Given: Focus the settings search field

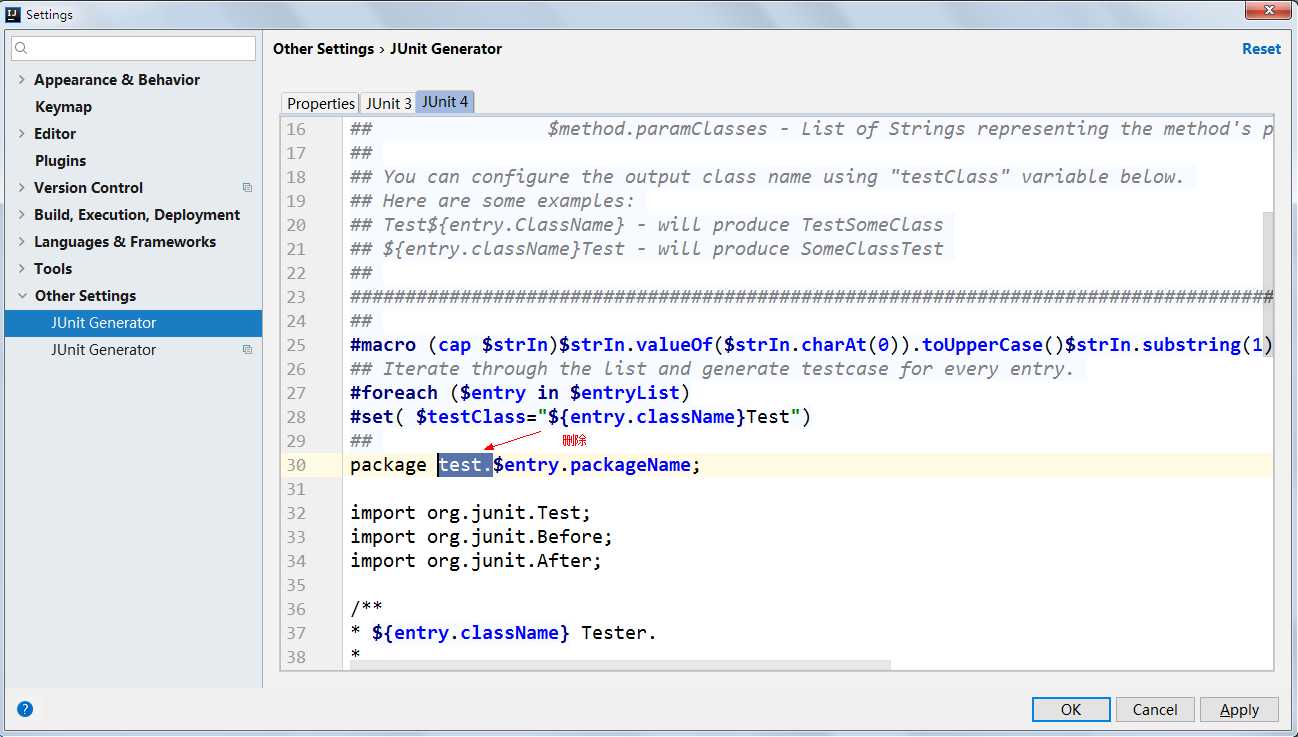Looking at the screenshot, I should tap(140, 48).
